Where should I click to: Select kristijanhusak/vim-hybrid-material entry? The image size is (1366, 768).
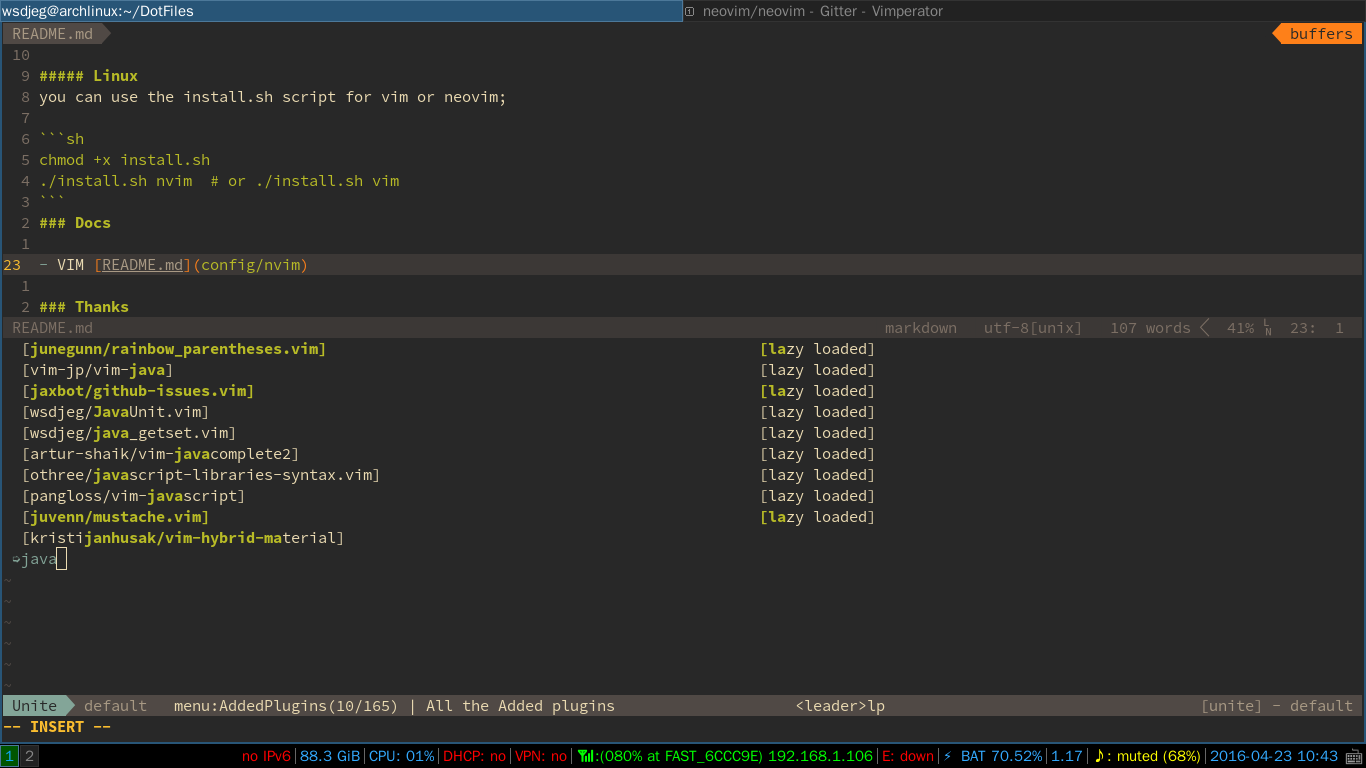pyautogui.click(x=183, y=538)
